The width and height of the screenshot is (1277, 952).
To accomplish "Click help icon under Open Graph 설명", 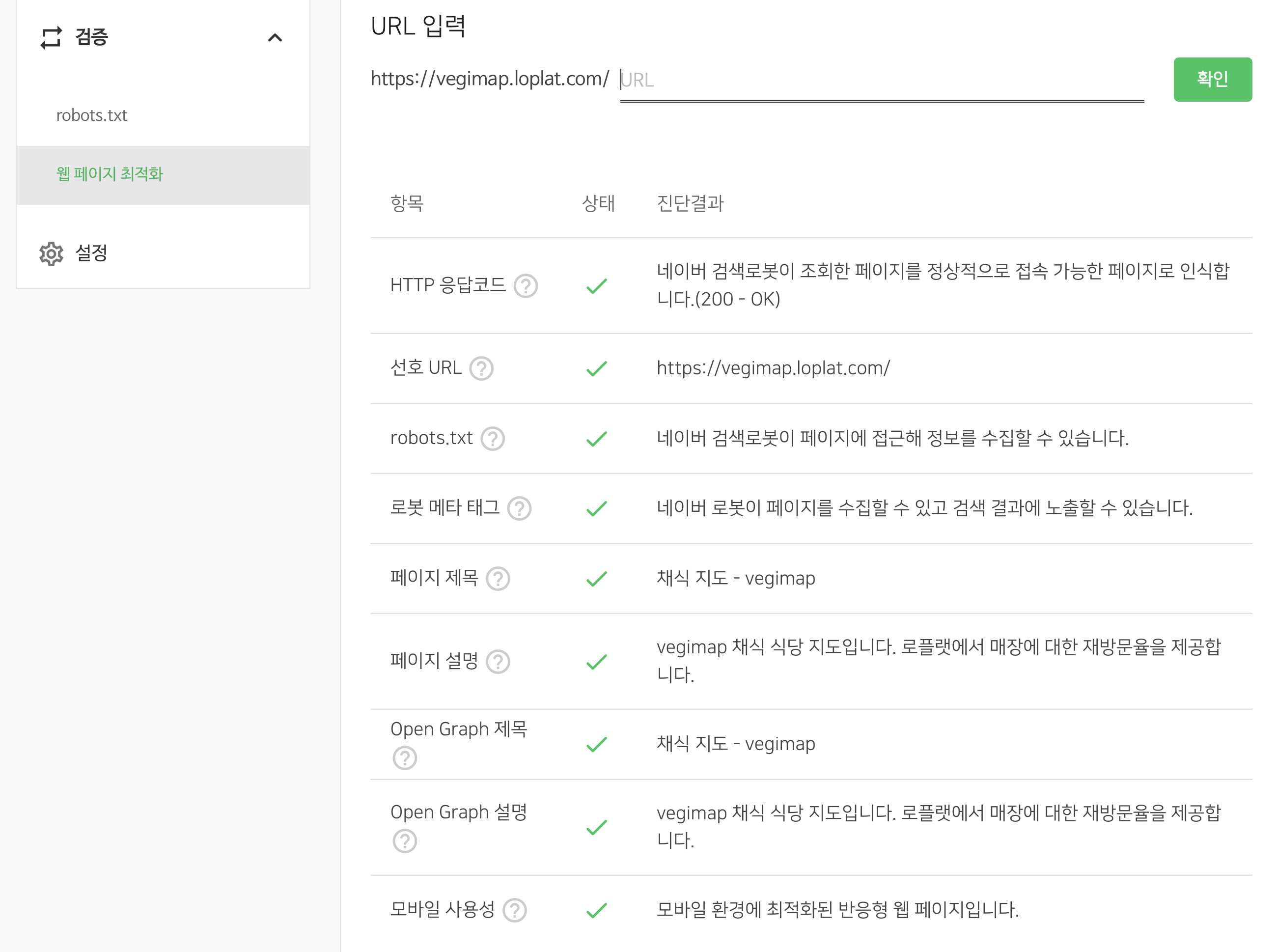I will 405,841.
